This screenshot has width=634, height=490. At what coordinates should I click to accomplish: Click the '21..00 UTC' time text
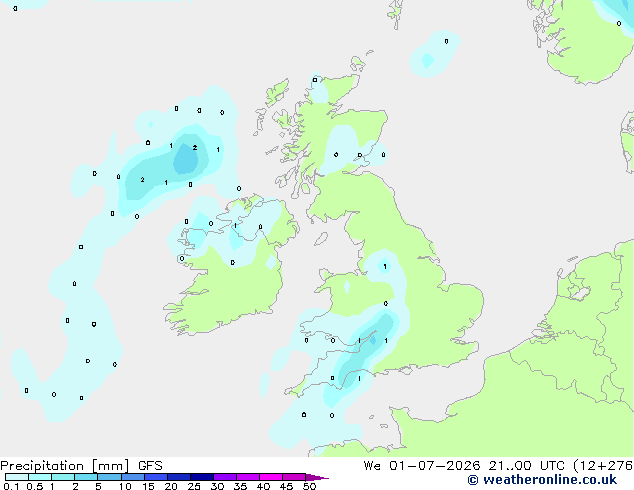coord(526,466)
